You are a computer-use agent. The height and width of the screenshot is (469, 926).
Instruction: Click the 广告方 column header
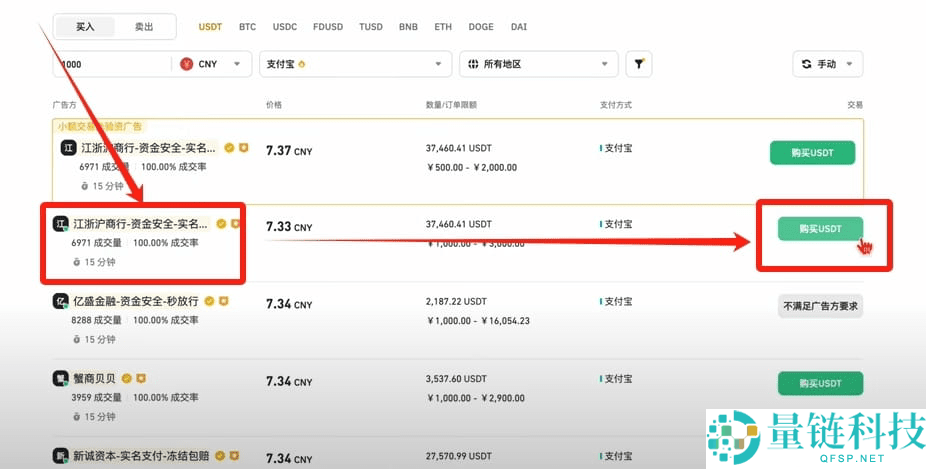coord(64,105)
